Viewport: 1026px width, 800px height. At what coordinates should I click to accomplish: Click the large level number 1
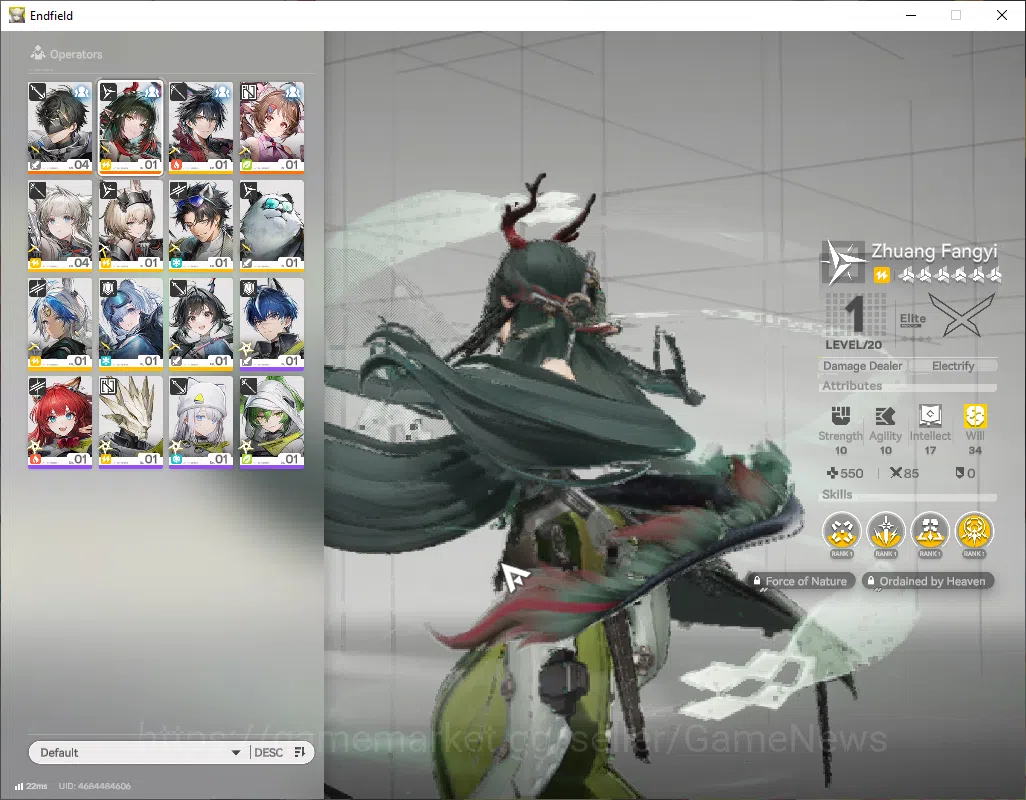[x=853, y=315]
